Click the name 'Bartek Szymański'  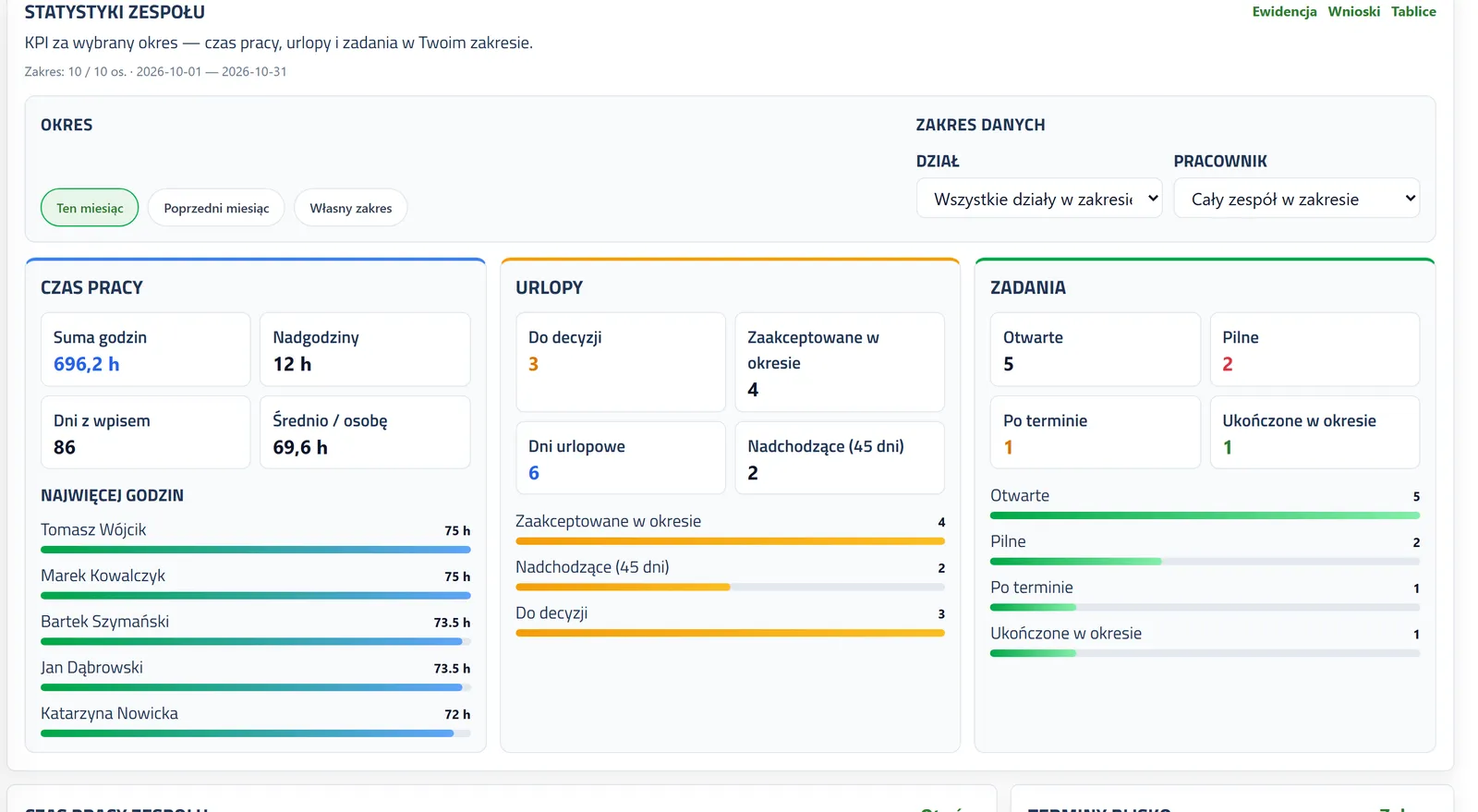(104, 622)
